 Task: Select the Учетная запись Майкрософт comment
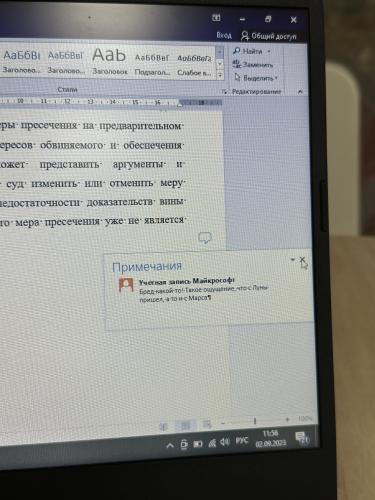(186, 281)
